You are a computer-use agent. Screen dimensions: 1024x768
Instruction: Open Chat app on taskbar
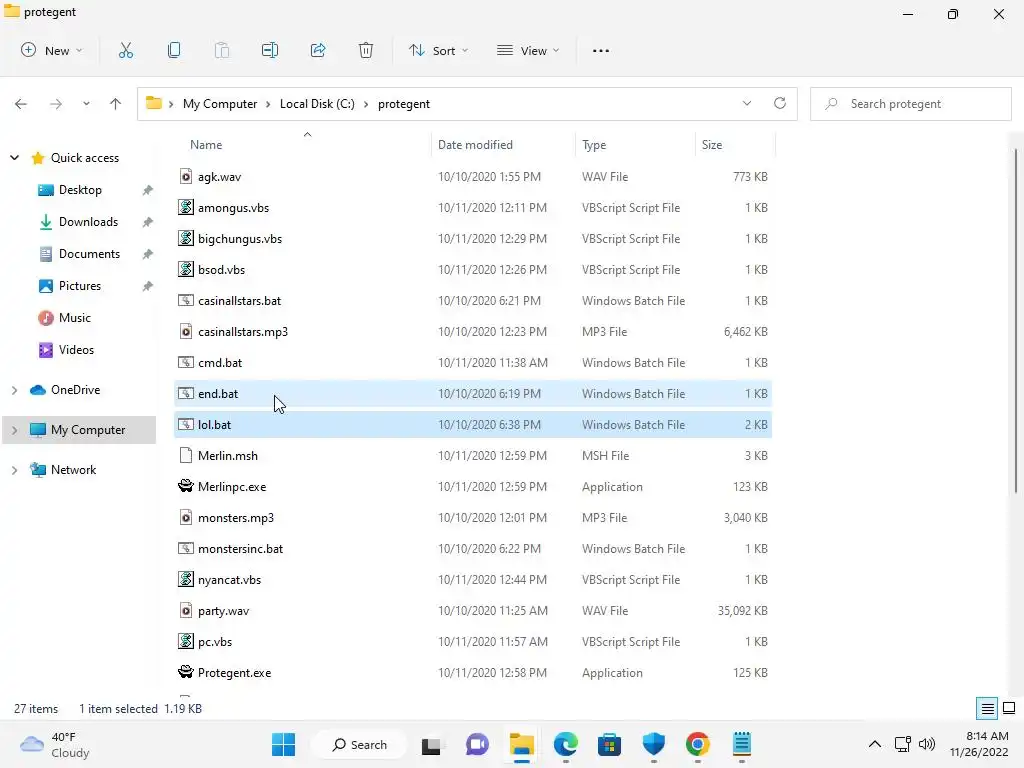477,744
